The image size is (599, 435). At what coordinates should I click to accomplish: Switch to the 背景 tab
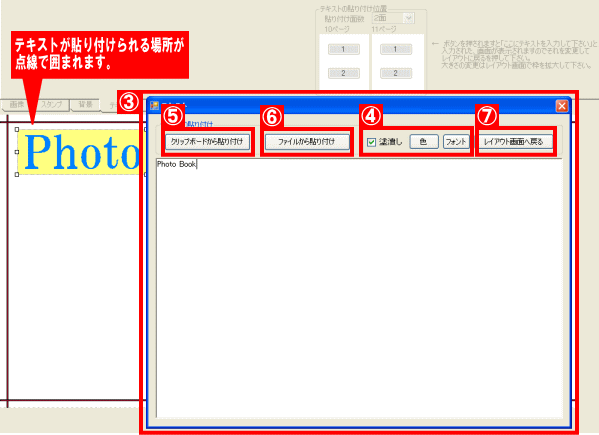pos(86,105)
